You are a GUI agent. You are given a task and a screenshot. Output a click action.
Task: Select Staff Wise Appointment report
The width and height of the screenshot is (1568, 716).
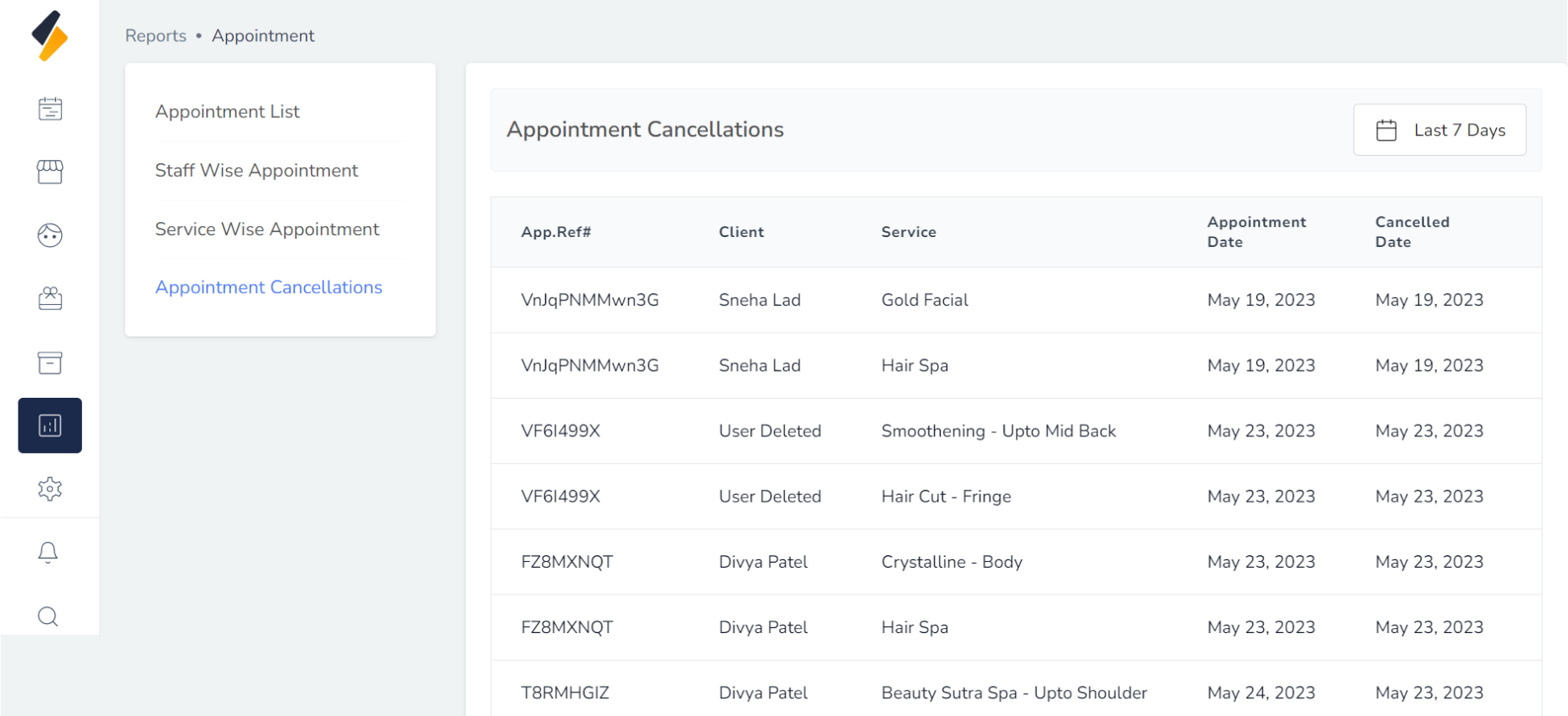coord(256,171)
